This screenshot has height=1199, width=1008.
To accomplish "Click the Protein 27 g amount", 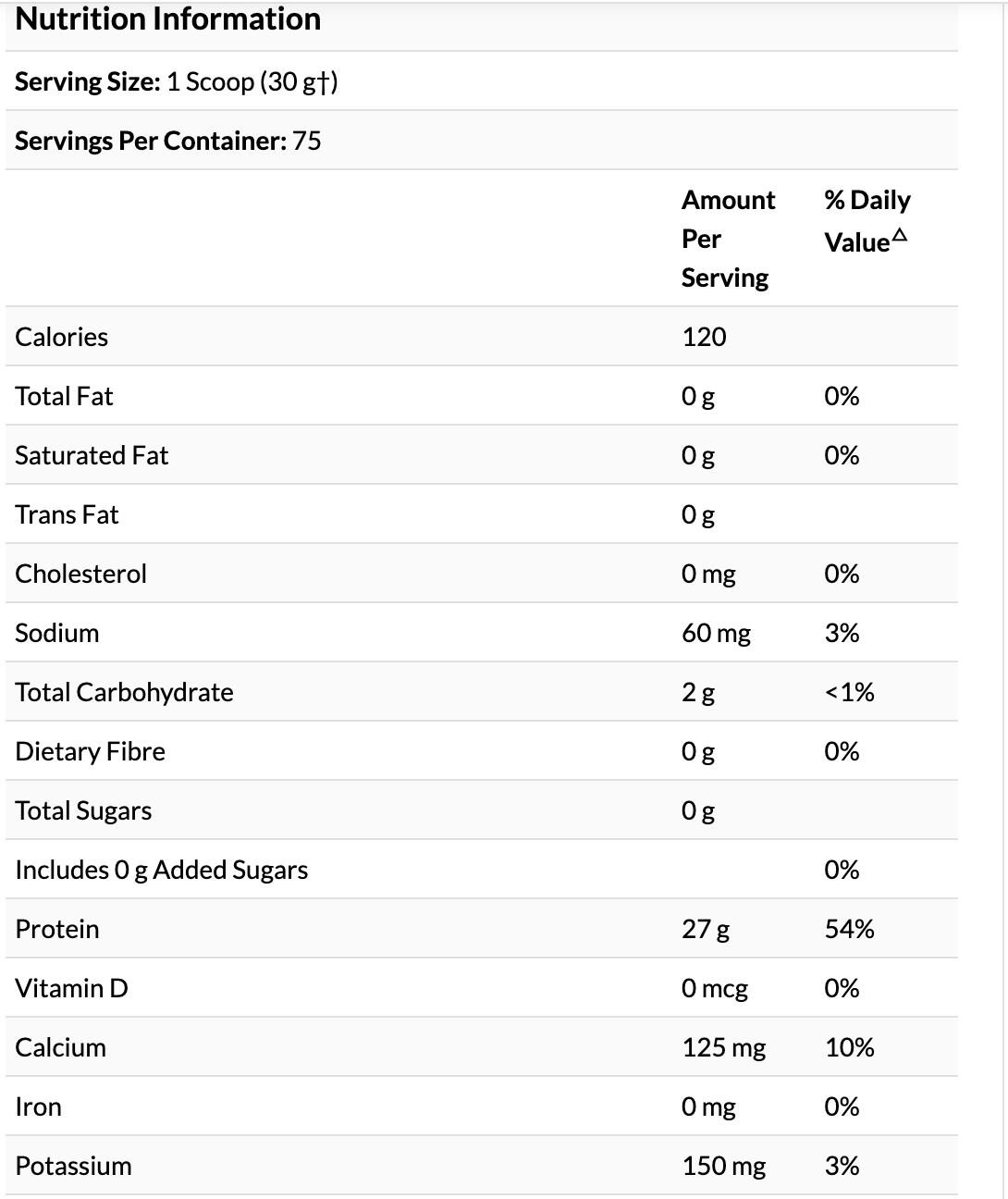I will coord(706,929).
